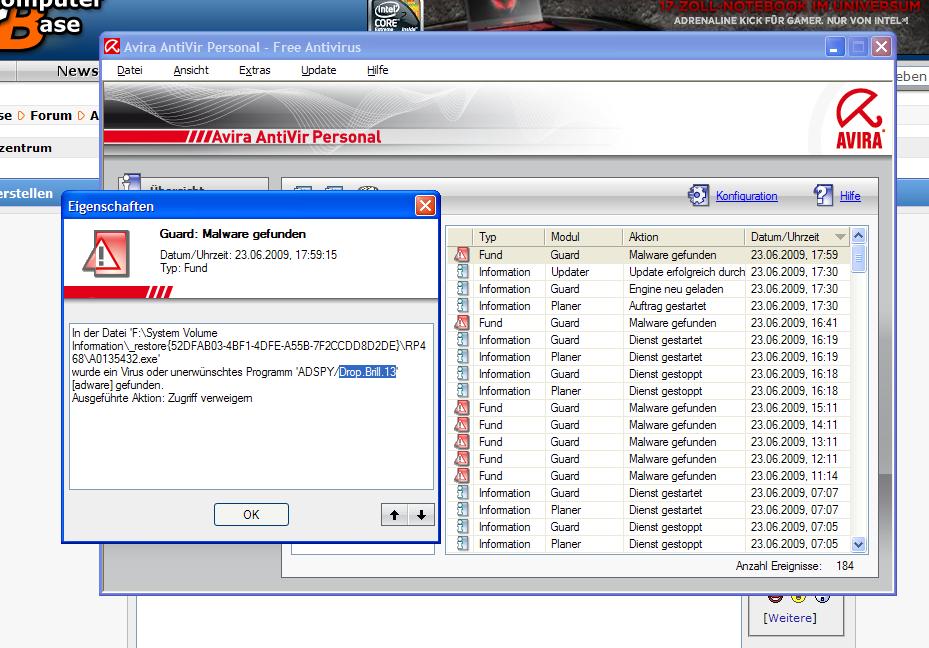Click the Fund warning icon on 15:11 row
Image resolution: width=929 pixels, height=648 pixels.
(462, 408)
